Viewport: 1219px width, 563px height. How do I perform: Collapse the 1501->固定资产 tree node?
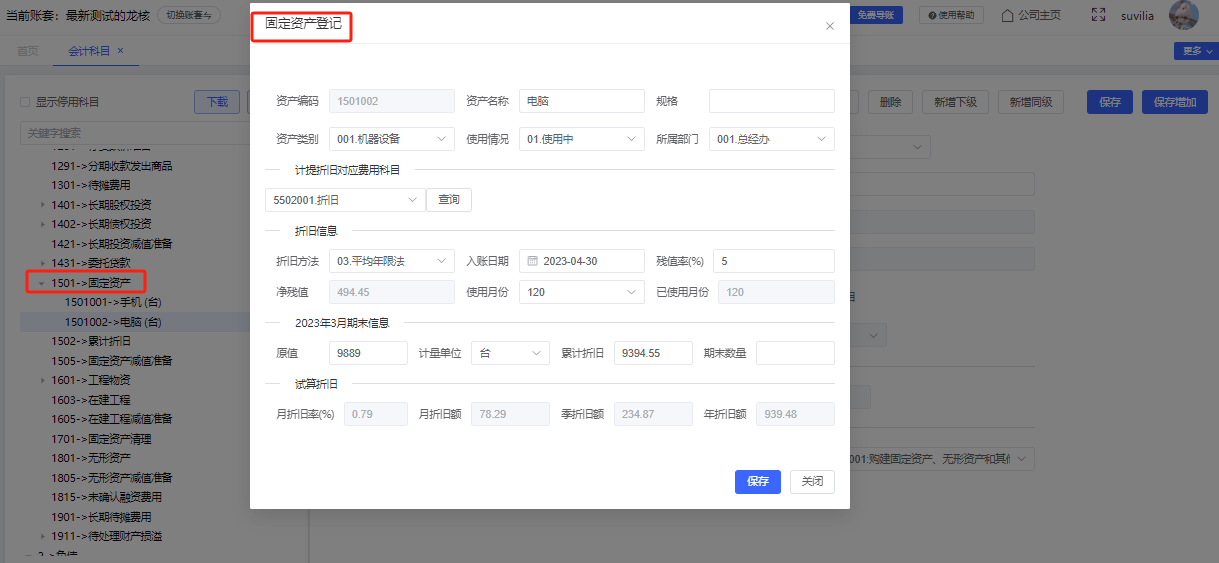(x=42, y=283)
